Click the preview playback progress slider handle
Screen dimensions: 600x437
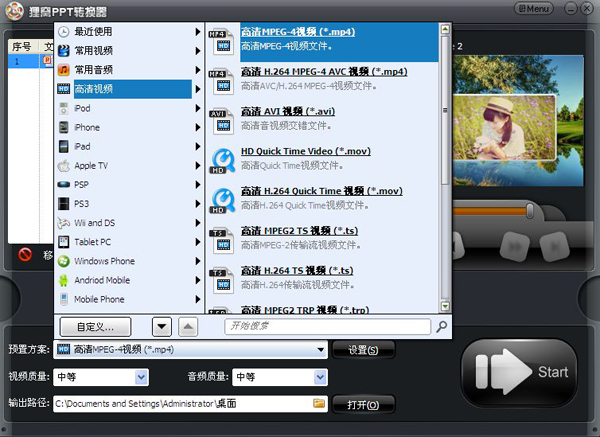tap(530, 210)
